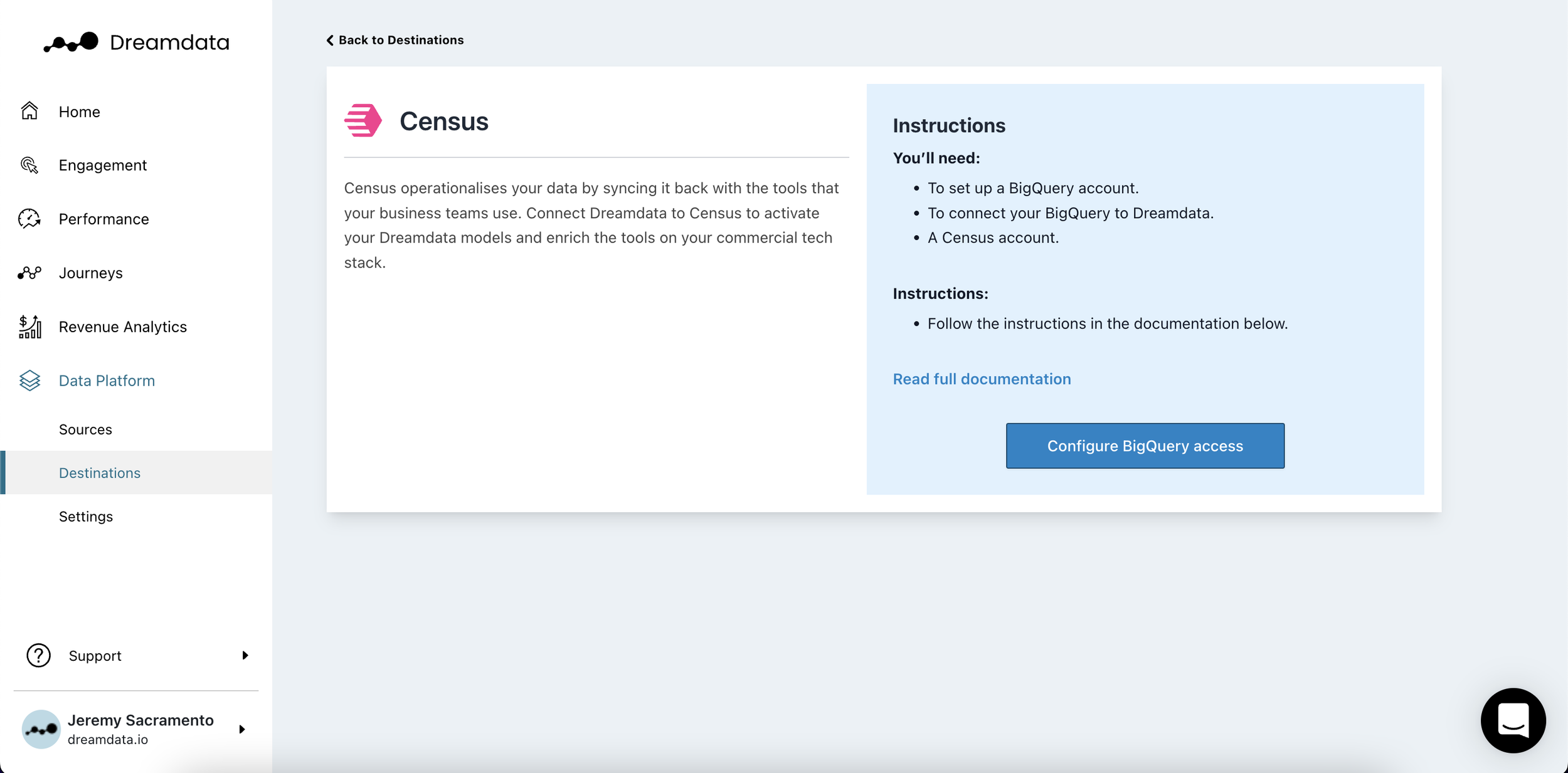This screenshot has height=773, width=1568.
Task: Click the Performance gauge icon
Action: click(x=29, y=219)
